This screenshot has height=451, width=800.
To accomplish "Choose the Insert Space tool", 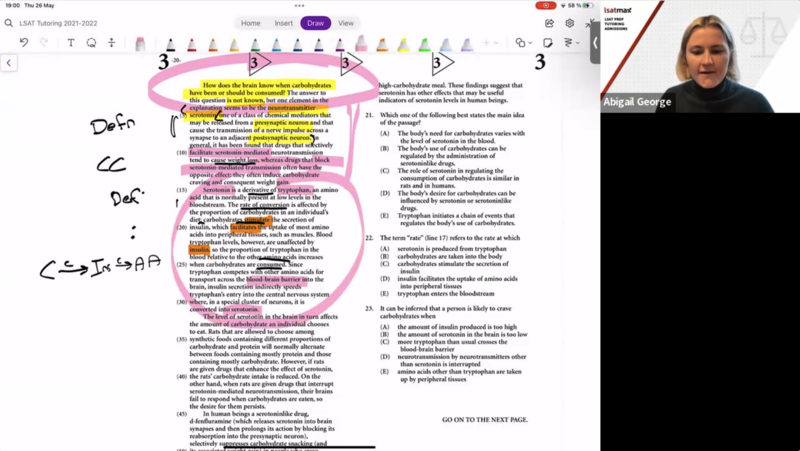I will click(x=112, y=43).
